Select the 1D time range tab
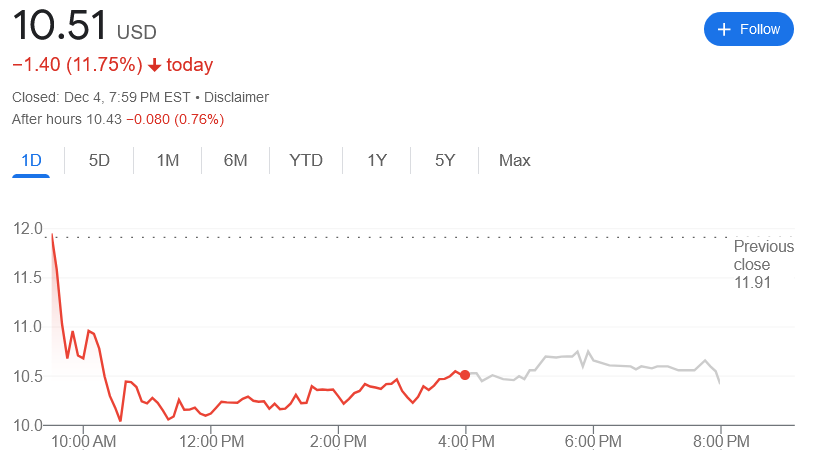This screenshot has height=457, width=816. [31, 160]
